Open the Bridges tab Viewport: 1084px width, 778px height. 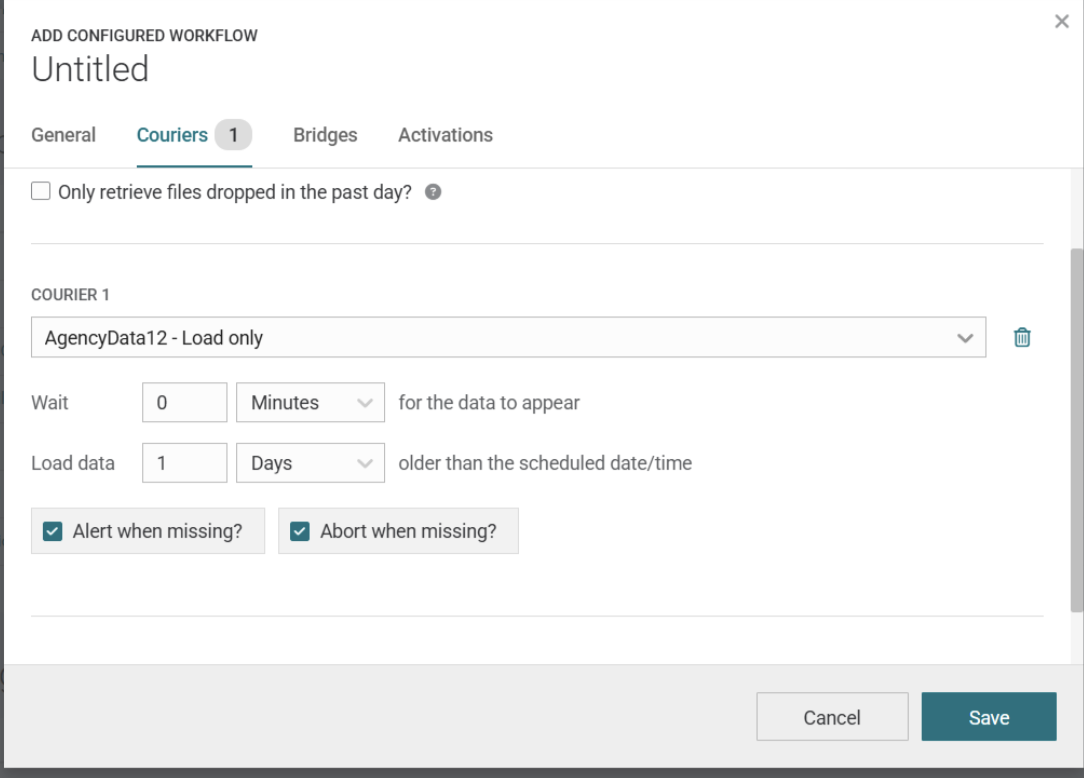(x=325, y=135)
